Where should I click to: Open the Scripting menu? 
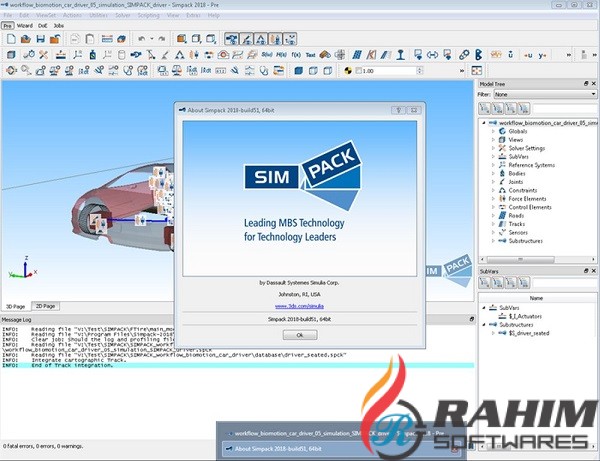[148, 15]
